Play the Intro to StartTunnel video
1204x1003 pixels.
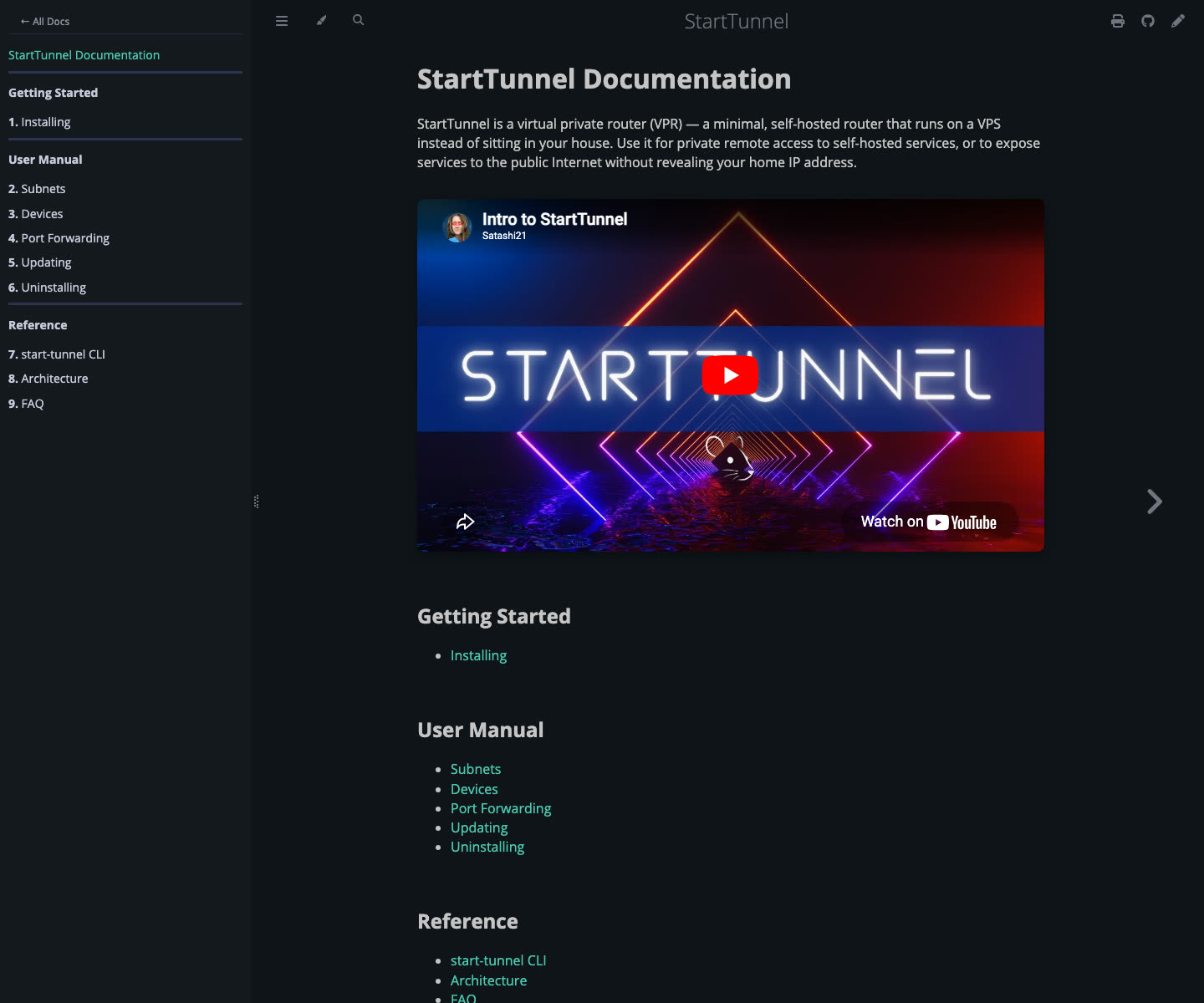tap(731, 374)
